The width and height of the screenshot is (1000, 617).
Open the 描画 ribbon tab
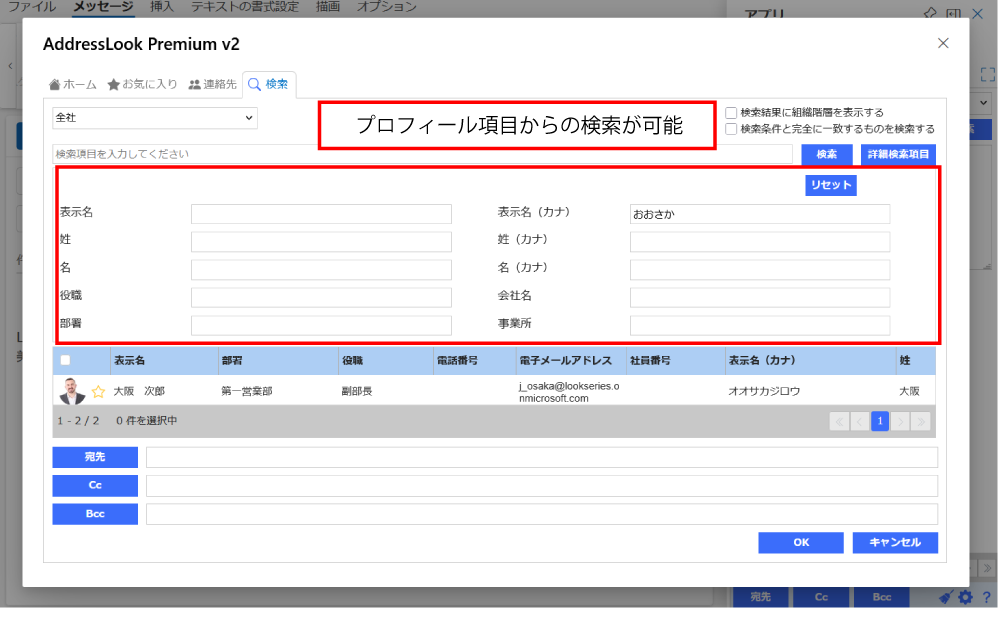click(328, 7)
